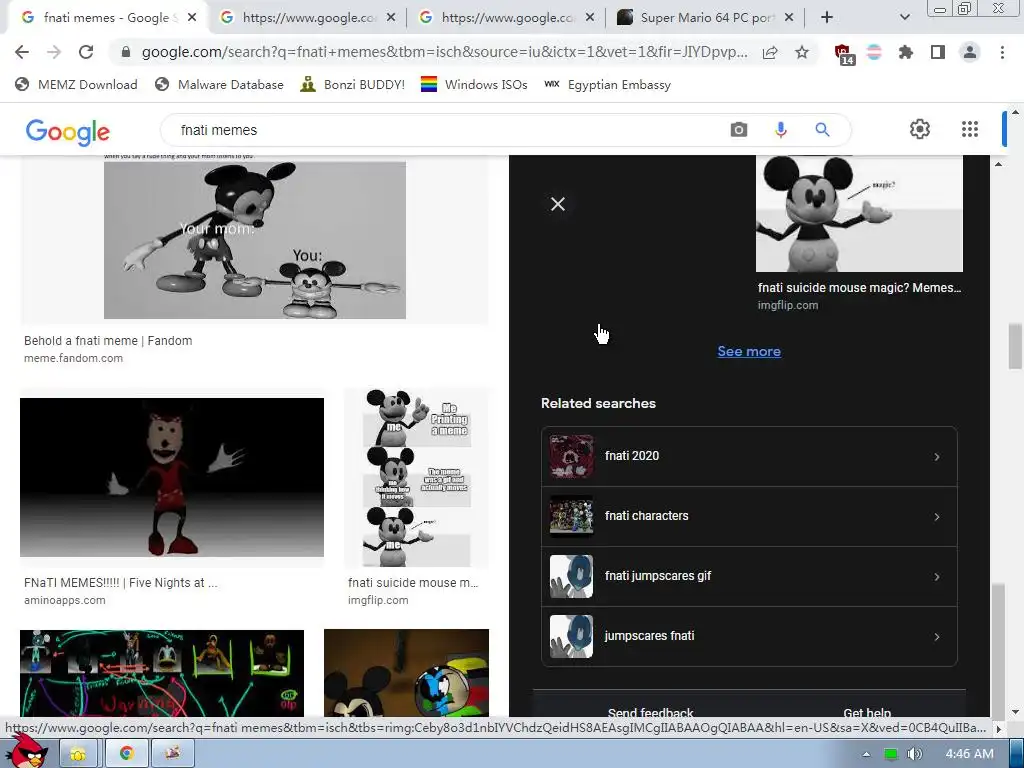The height and width of the screenshot is (768, 1024).
Task: Go forward using the browser arrow
Action: [54, 52]
